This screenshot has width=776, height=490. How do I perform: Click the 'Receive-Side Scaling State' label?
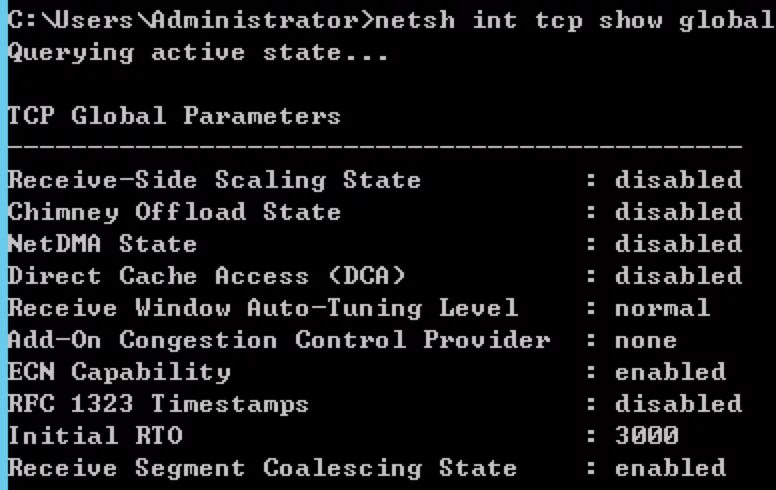coord(214,180)
